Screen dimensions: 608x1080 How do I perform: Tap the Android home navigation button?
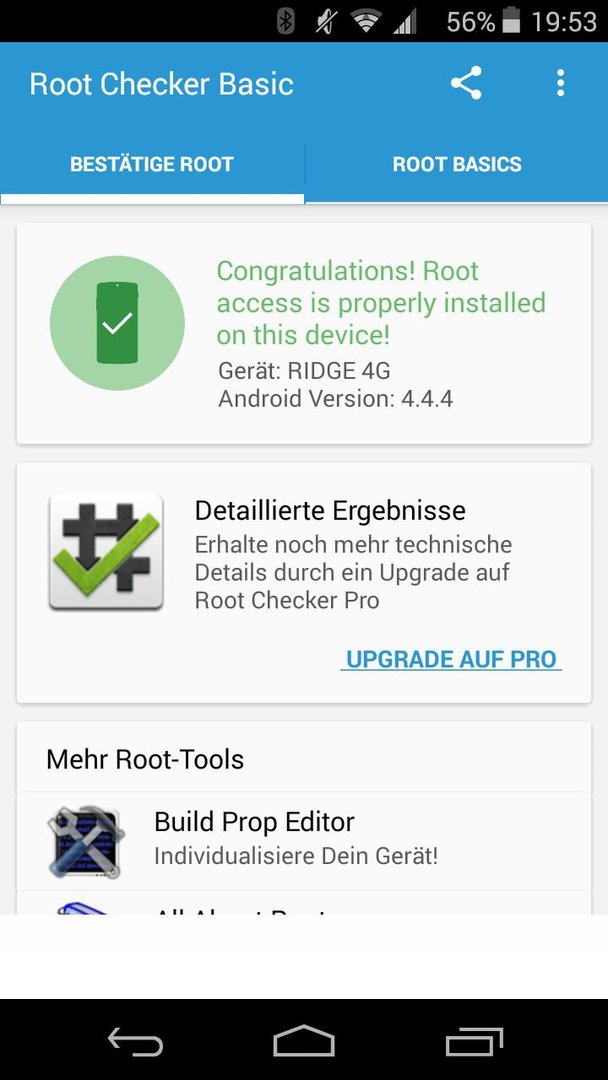(304, 1040)
